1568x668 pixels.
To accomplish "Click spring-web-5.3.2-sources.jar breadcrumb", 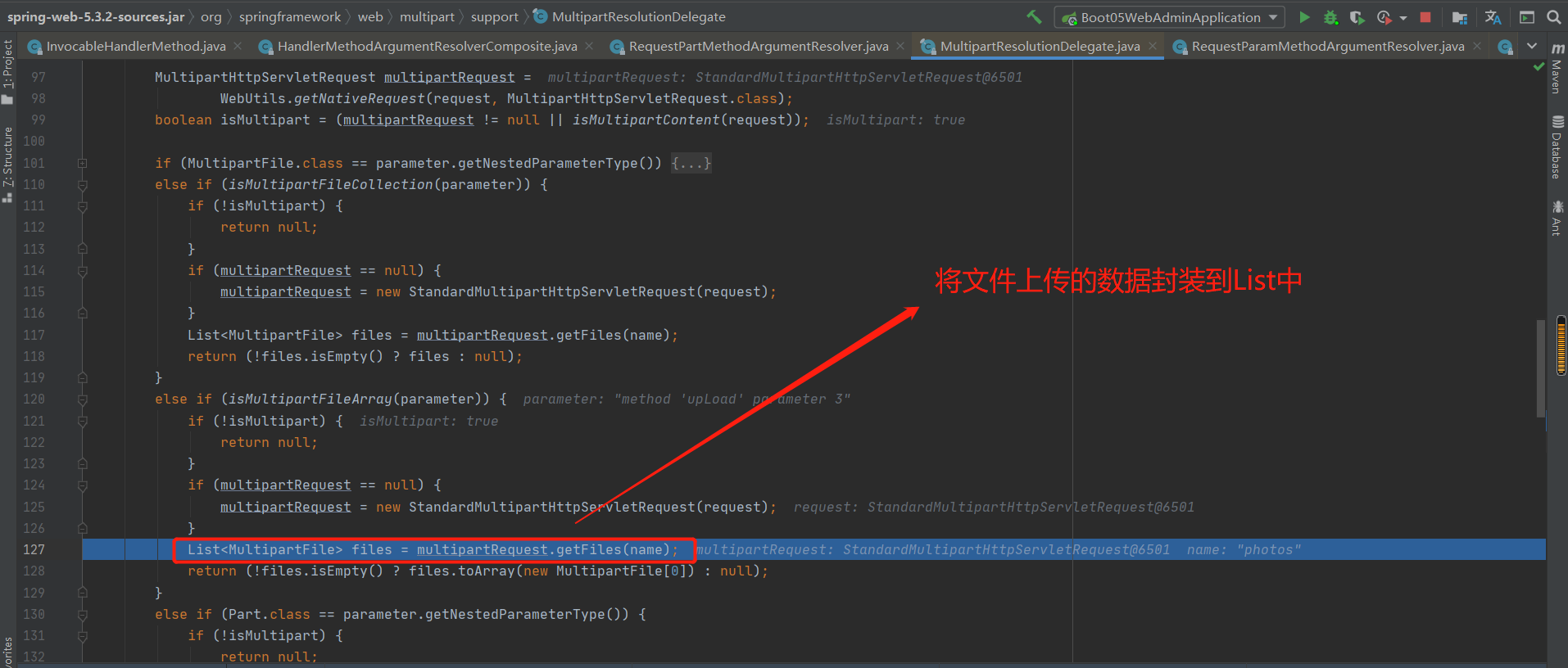I will (x=96, y=16).
